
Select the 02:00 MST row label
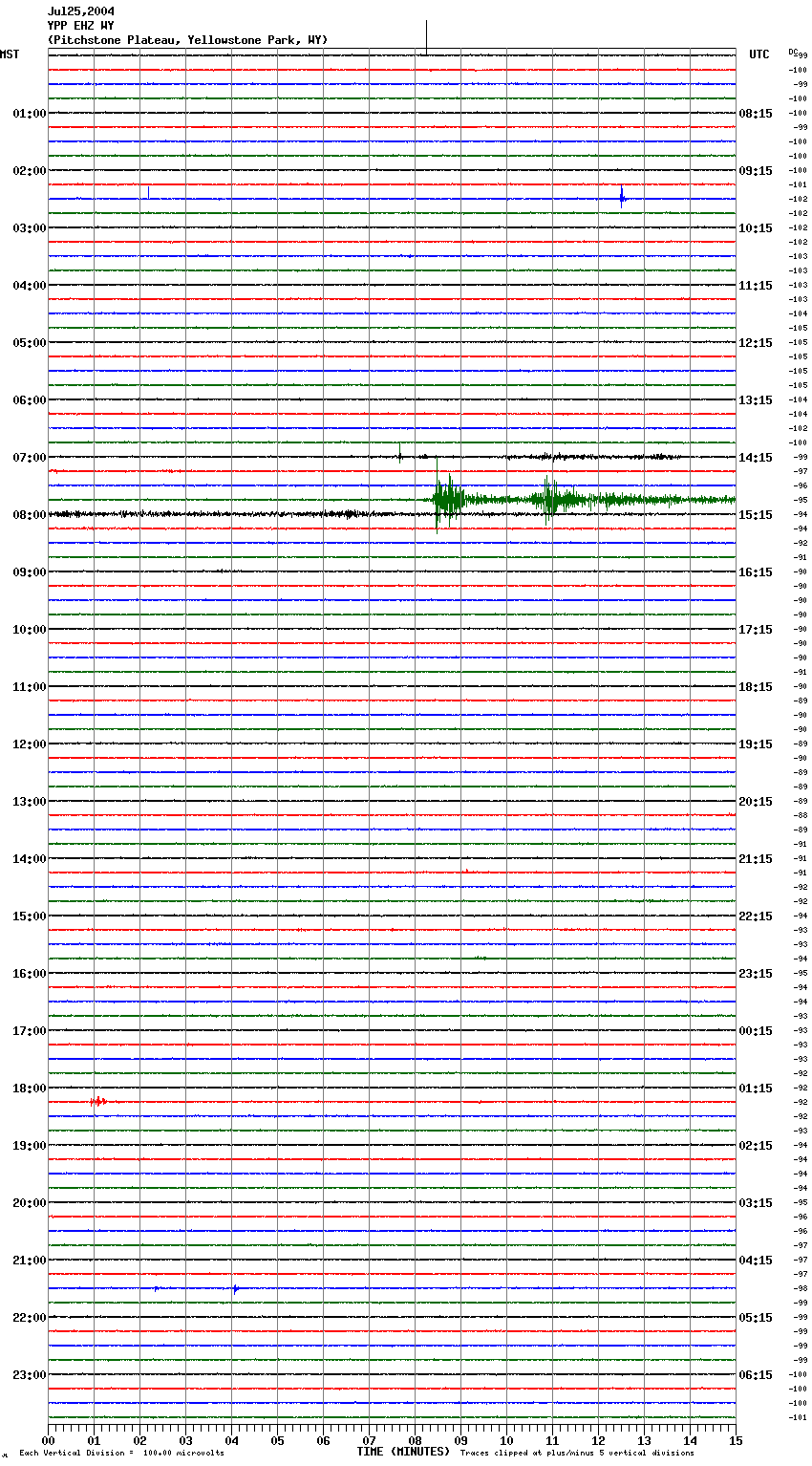[29, 171]
